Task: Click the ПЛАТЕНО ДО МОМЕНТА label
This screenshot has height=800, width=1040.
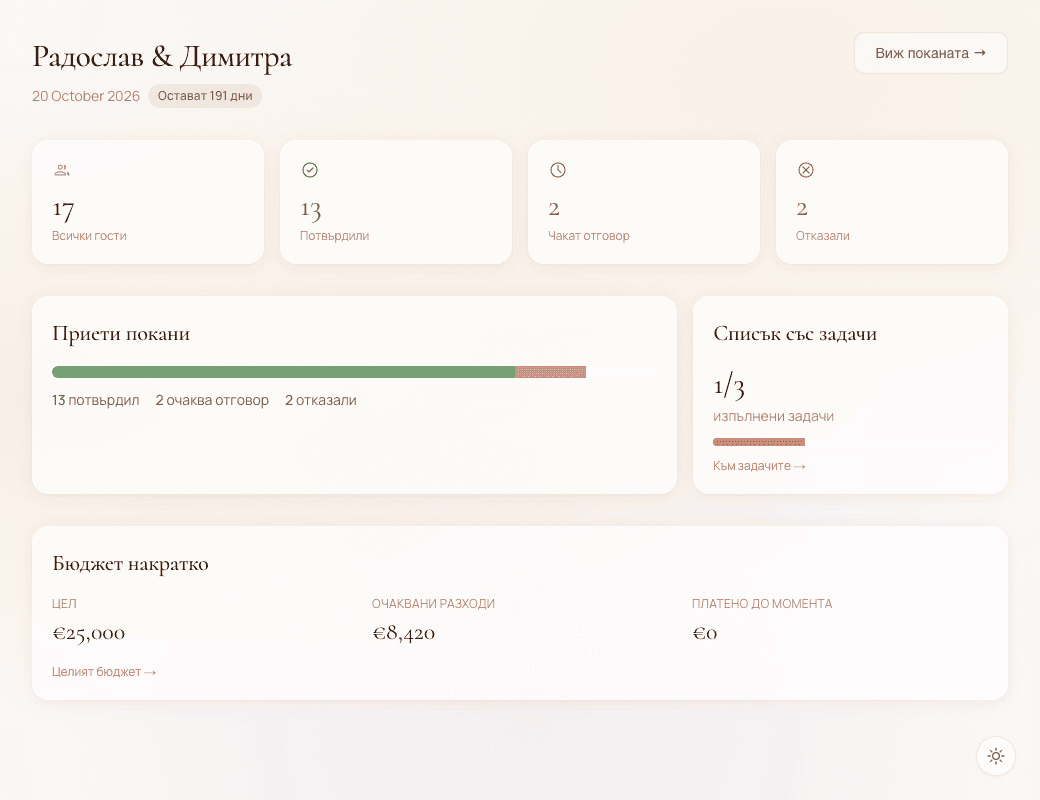Action: pyautogui.click(x=762, y=604)
